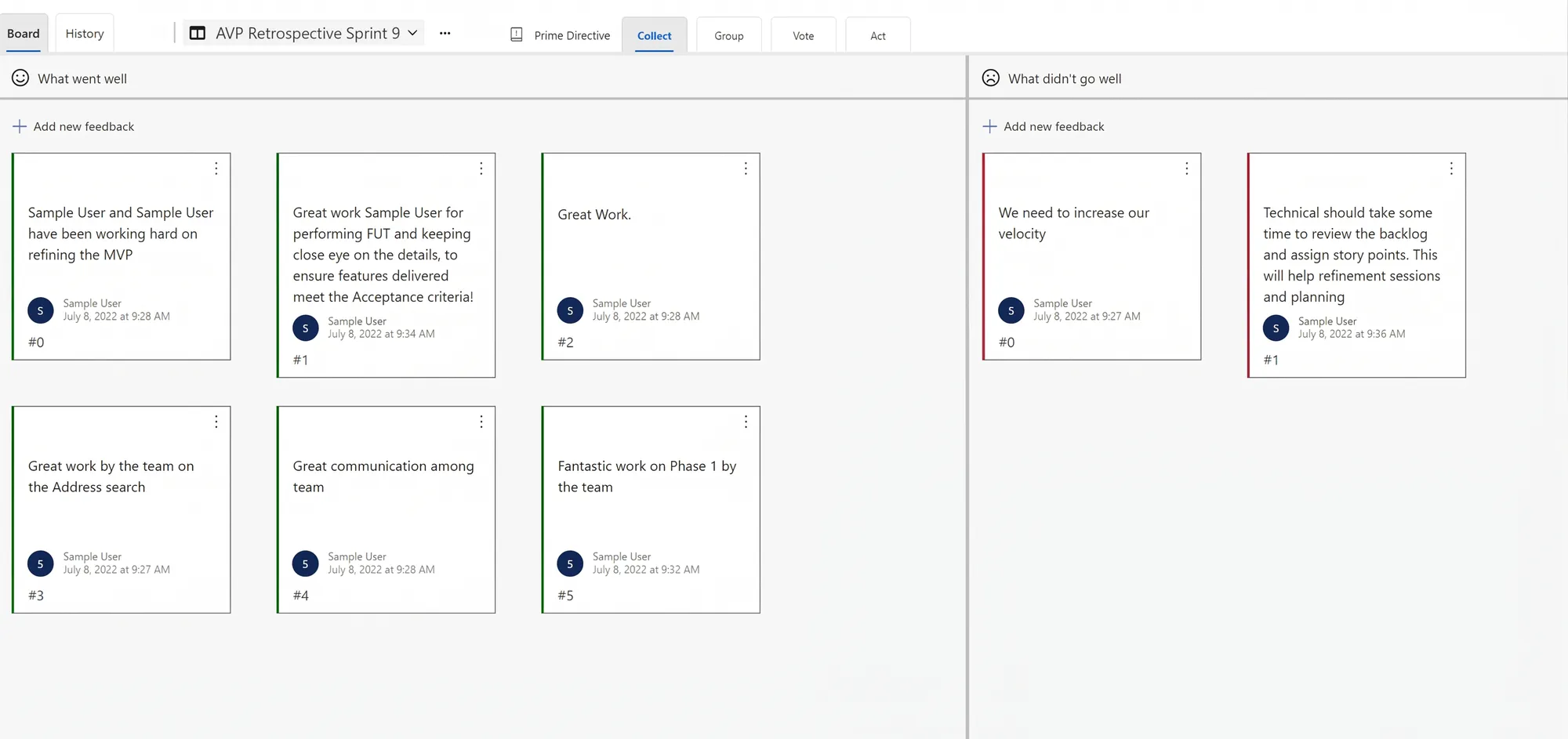Switch to the Vote phase tab
The image size is (1568, 739).
coord(803,35)
